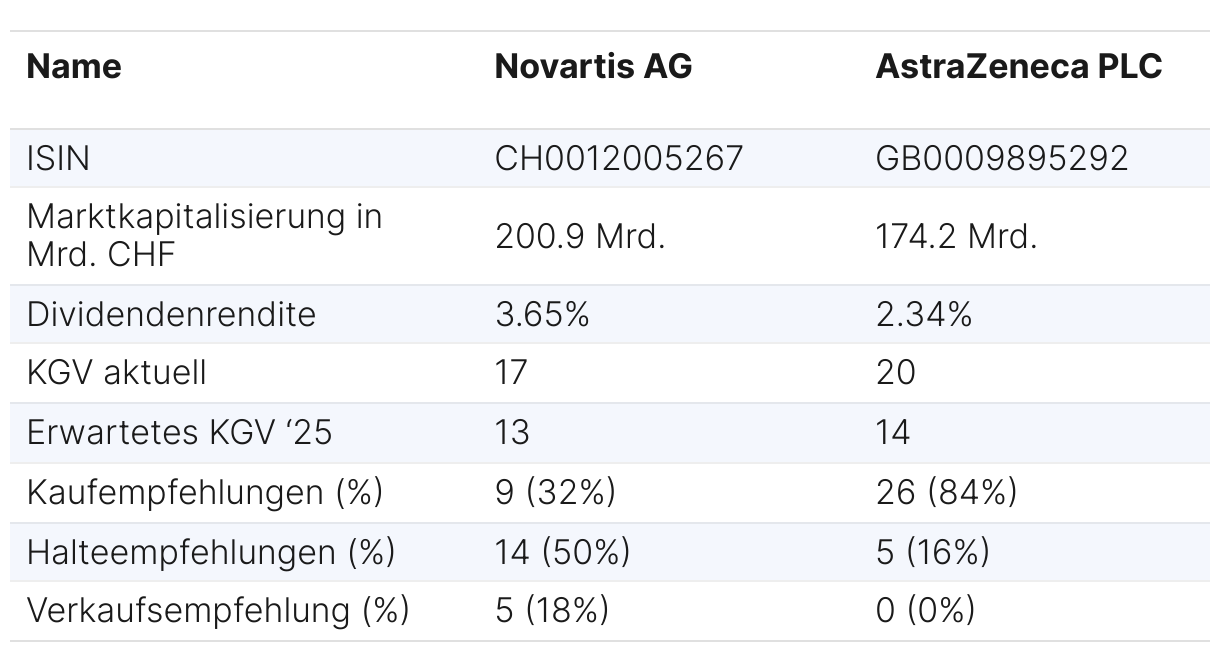This screenshot has width=1220, height=652.
Task: Click the 174.2 Mrd. market cap value
Action: click(x=956, y=236)
